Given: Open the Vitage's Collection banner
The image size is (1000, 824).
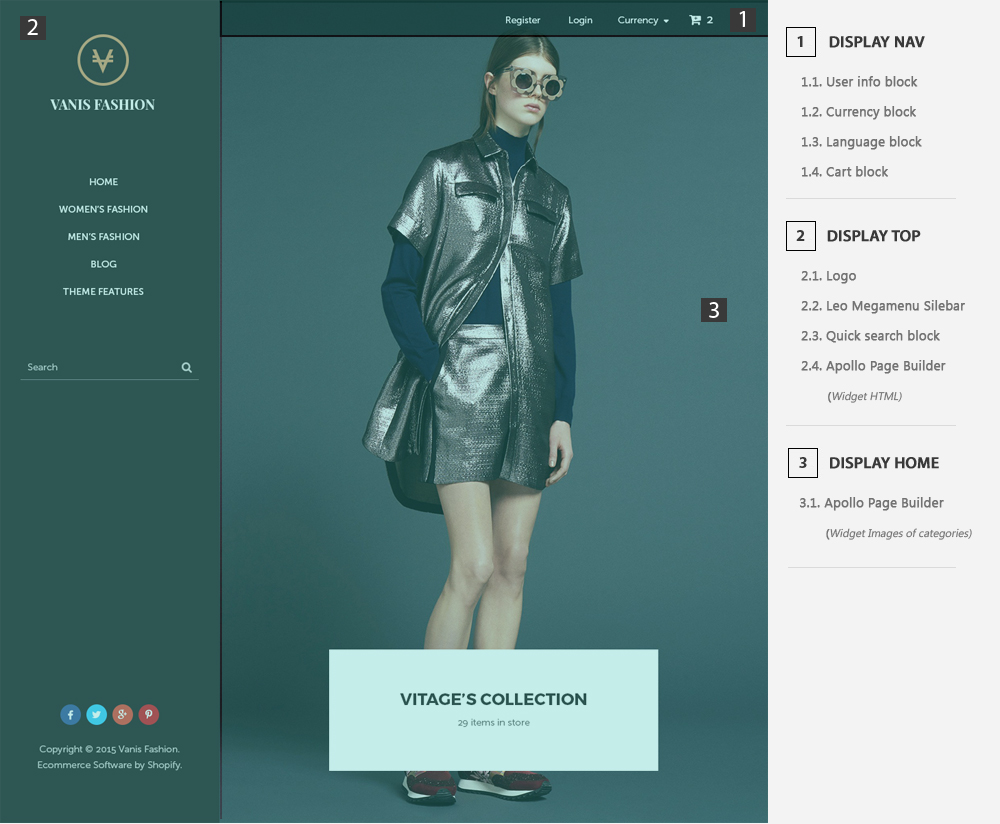Looking at the screenshot, I should [494, 710].
